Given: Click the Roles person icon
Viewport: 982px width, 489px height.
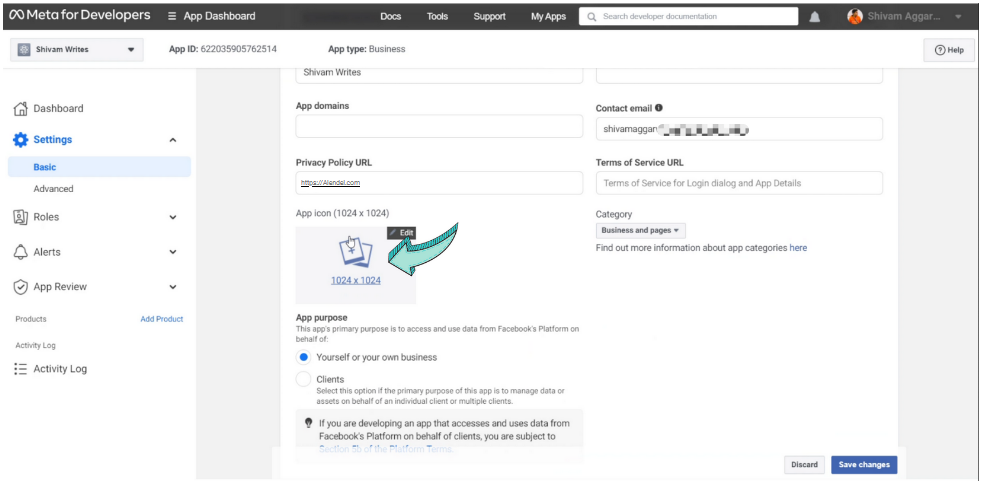Looking at the screenshot, I should 20,217.
